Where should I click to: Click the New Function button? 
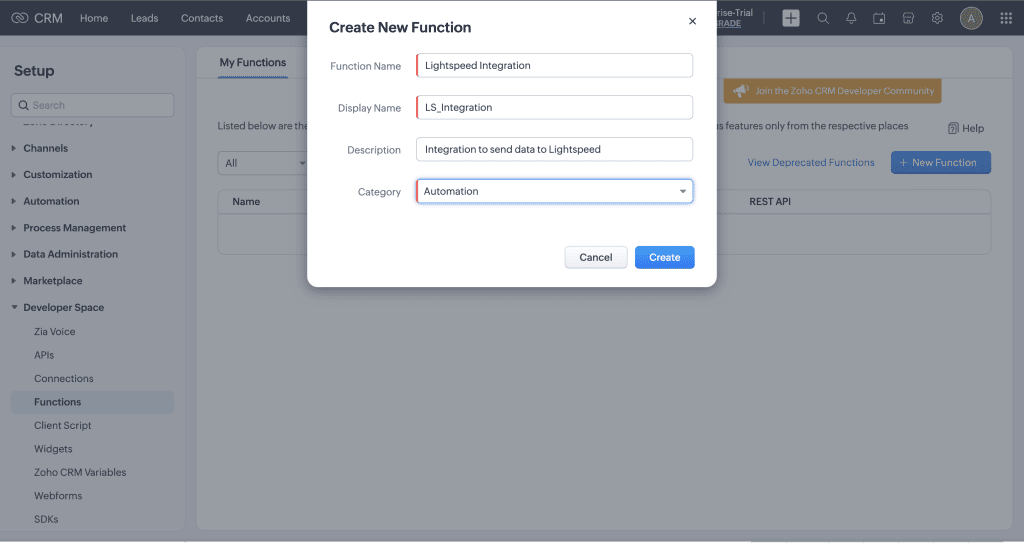coord(940,163)
